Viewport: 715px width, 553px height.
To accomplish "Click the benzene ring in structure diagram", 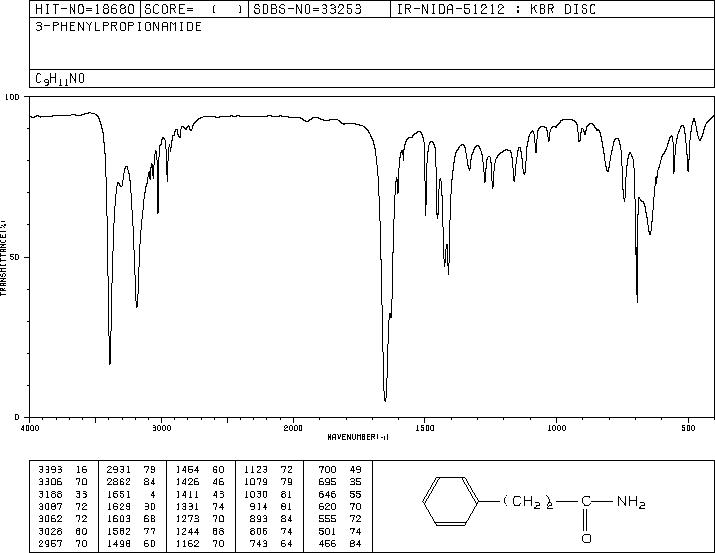I will coord(451,501).
